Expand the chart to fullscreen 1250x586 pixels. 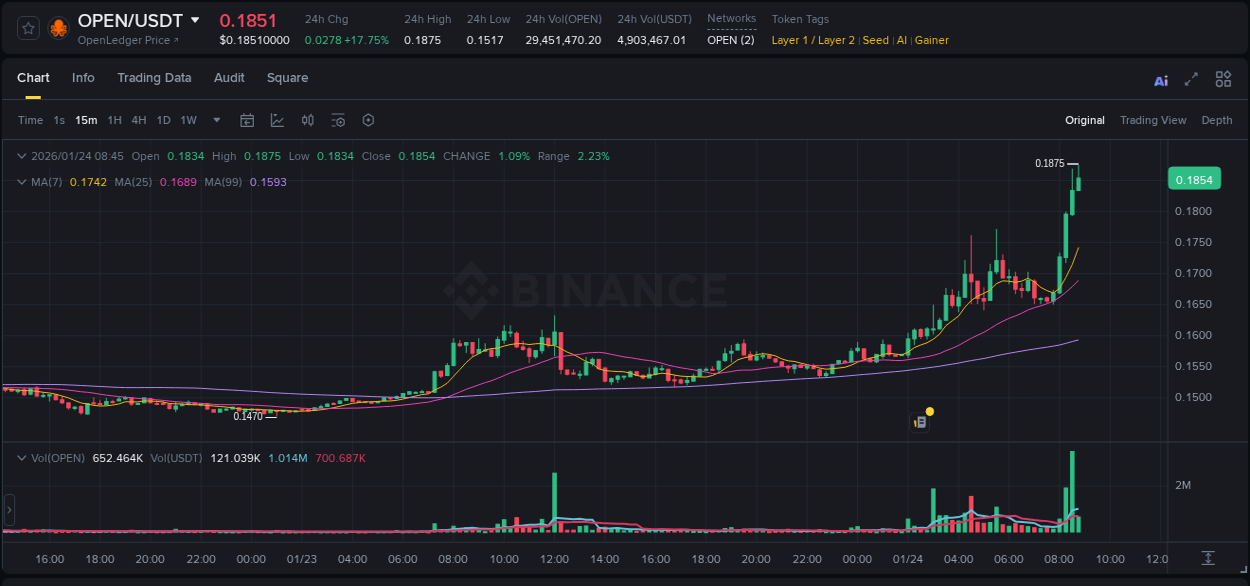tap(1191, 79)
